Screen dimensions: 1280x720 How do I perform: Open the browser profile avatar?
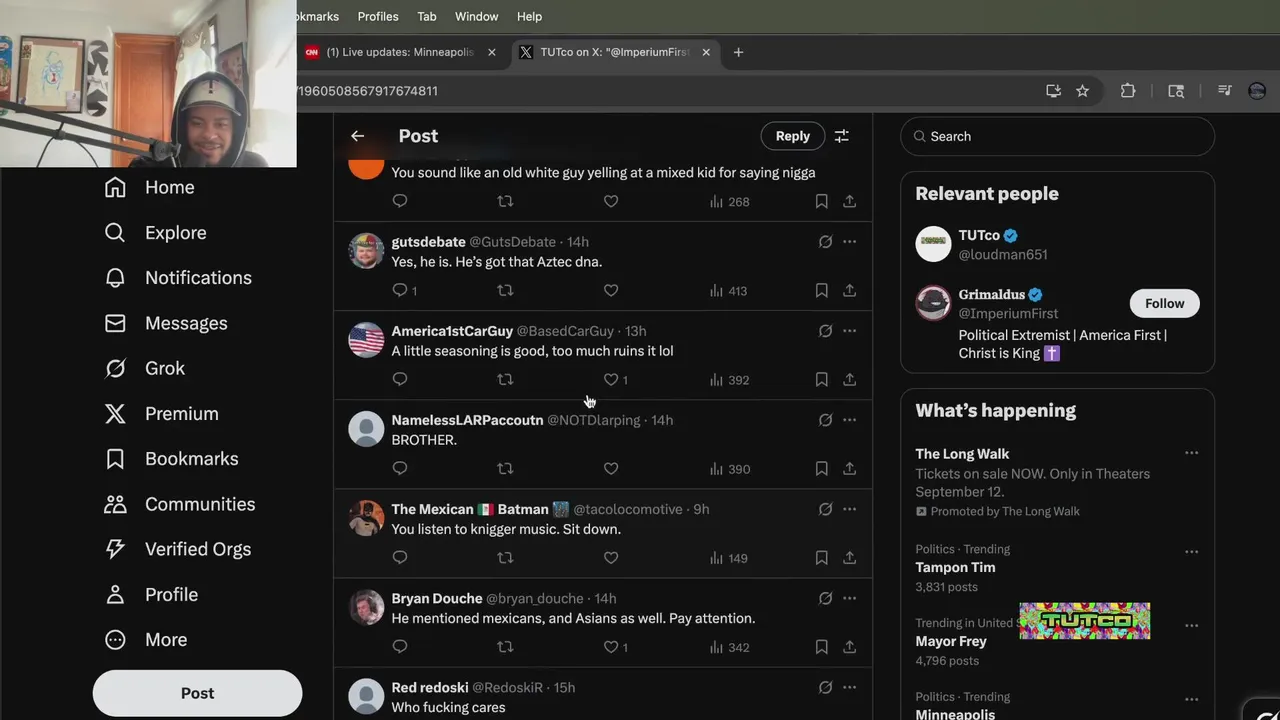pos(1257,91)
